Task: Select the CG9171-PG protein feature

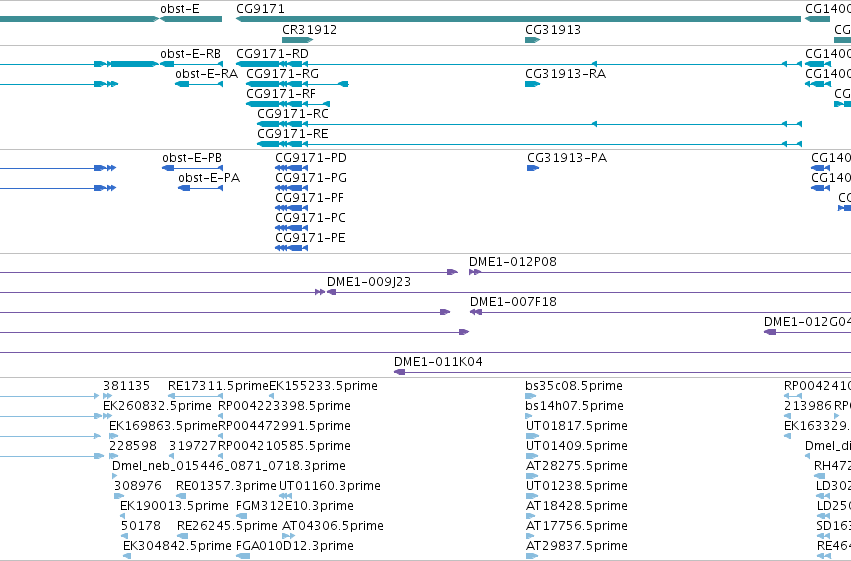Action: (291, 188)
